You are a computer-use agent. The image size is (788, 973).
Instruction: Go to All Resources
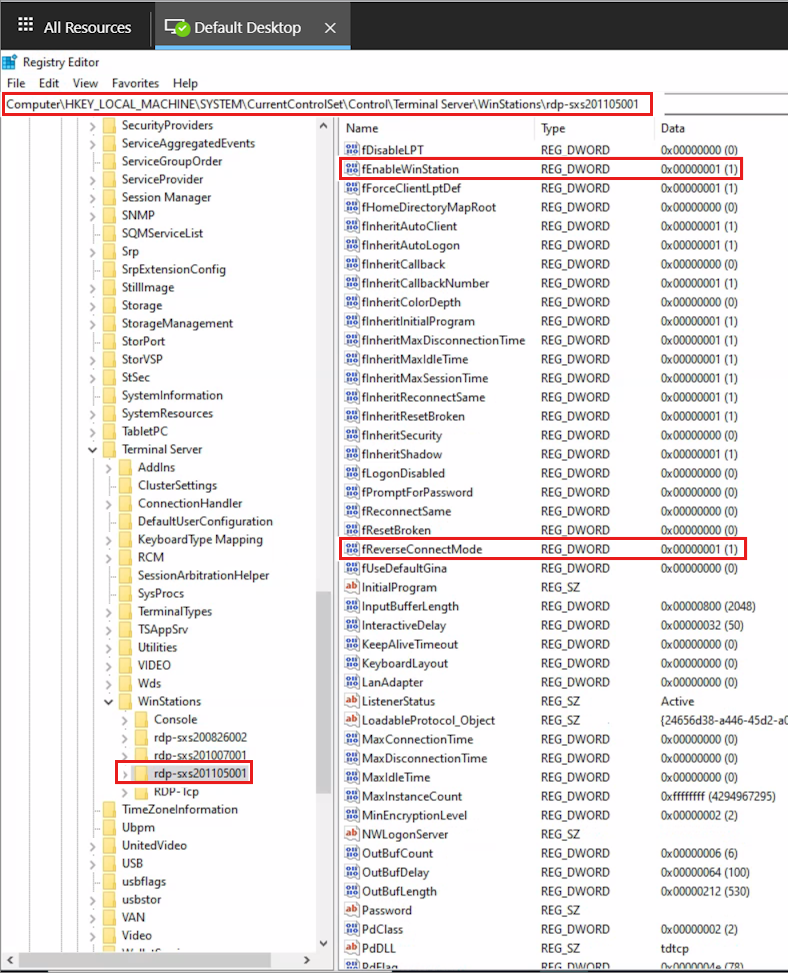pyautogui.click(x=75, y=27)
